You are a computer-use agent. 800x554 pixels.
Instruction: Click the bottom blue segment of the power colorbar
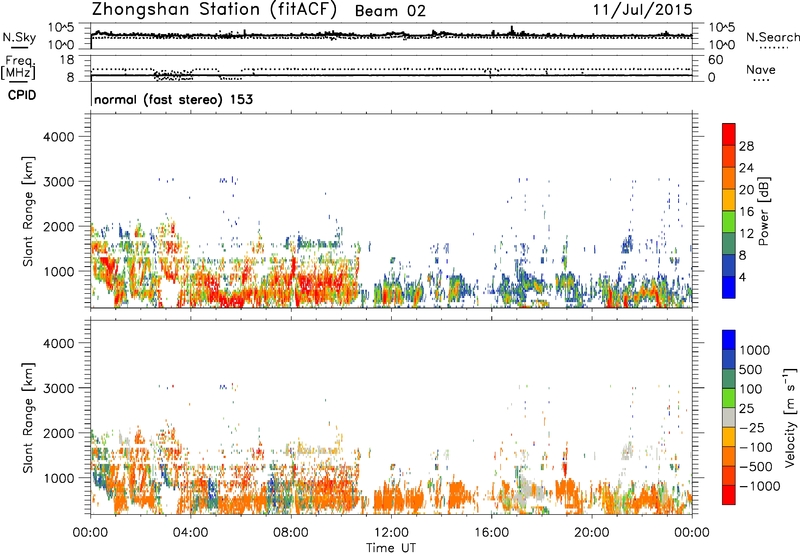coord(729,287)
